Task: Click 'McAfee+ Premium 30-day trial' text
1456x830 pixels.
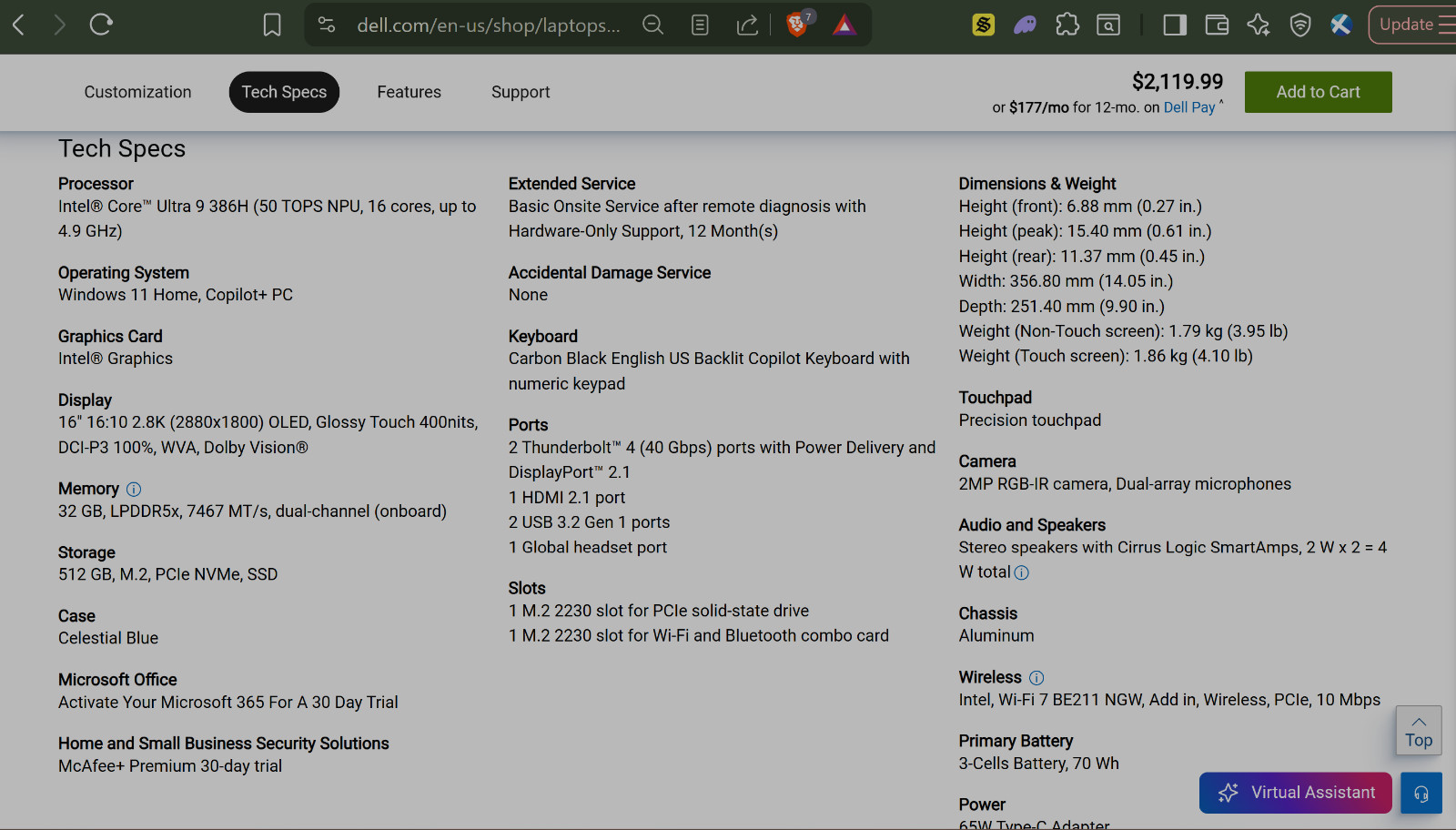Action: (170, 766)
